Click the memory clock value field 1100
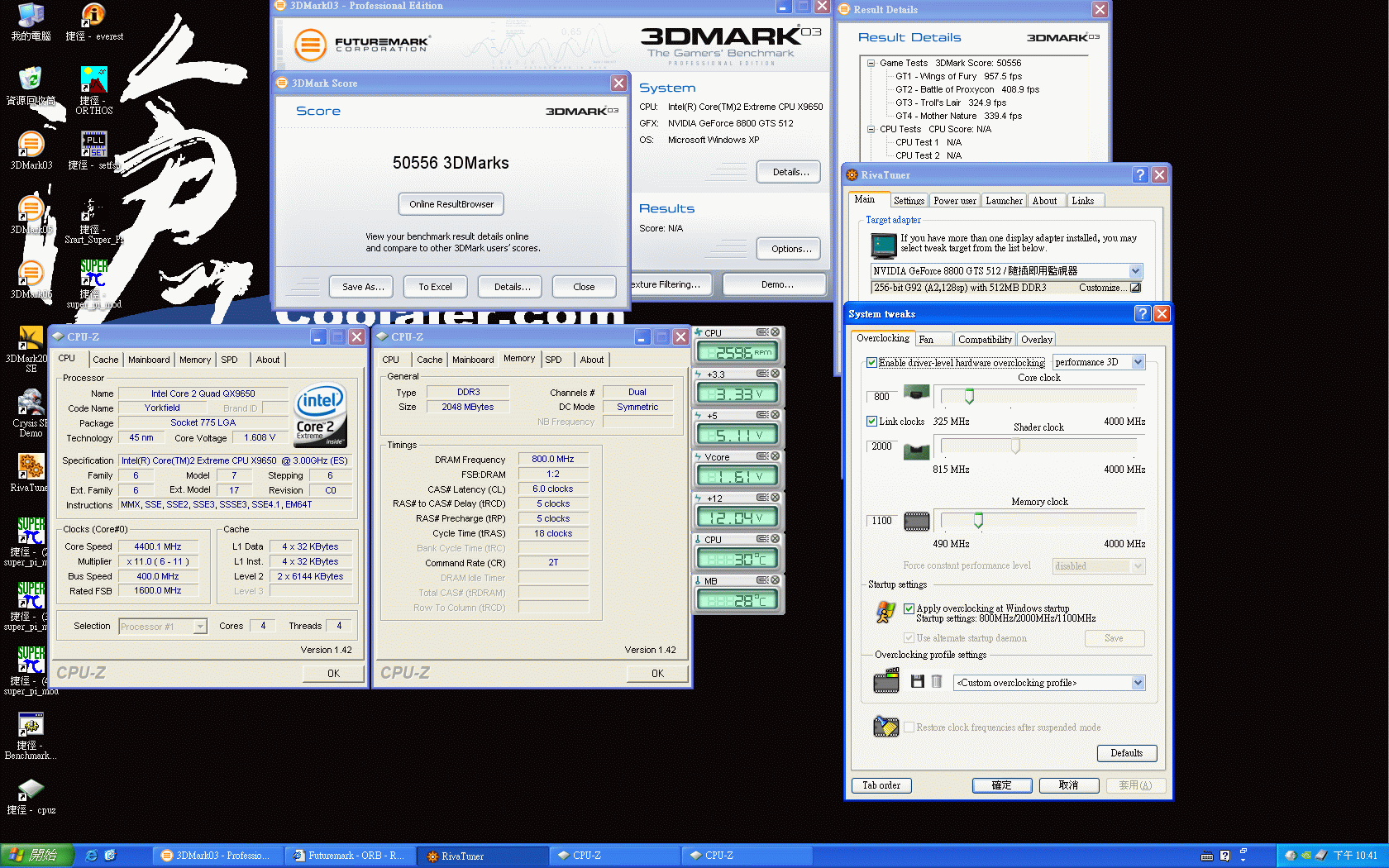Screen dimensions: 1389x868 pyautogui.click(x=881, y=521)
